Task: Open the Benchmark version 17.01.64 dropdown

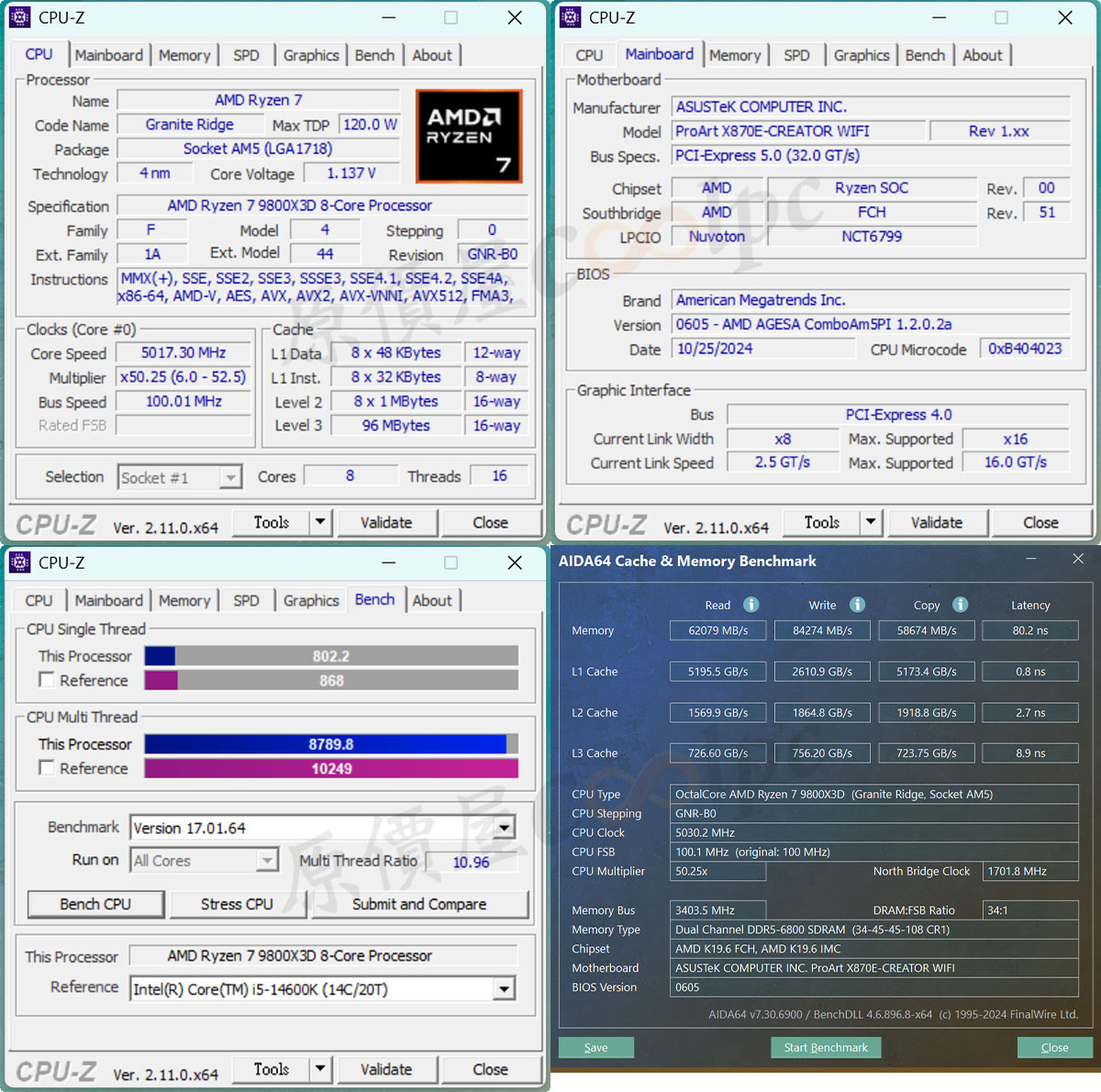Action: (x=504, y=828)
